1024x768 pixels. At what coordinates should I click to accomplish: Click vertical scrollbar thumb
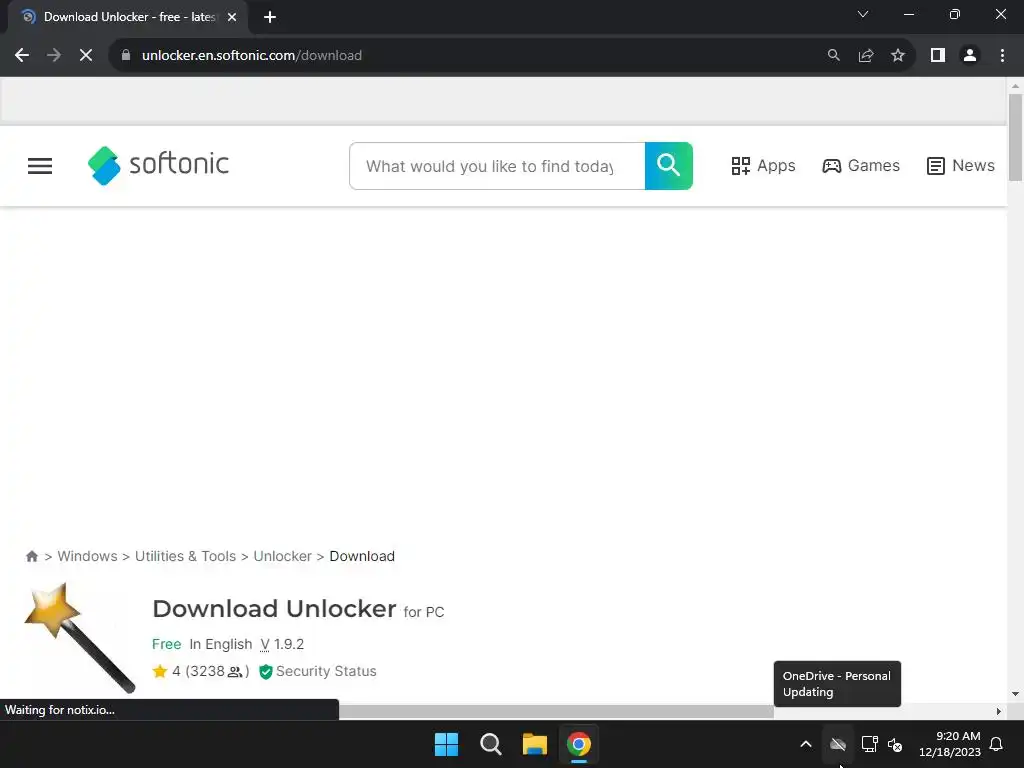click(x=1015, y=137)
